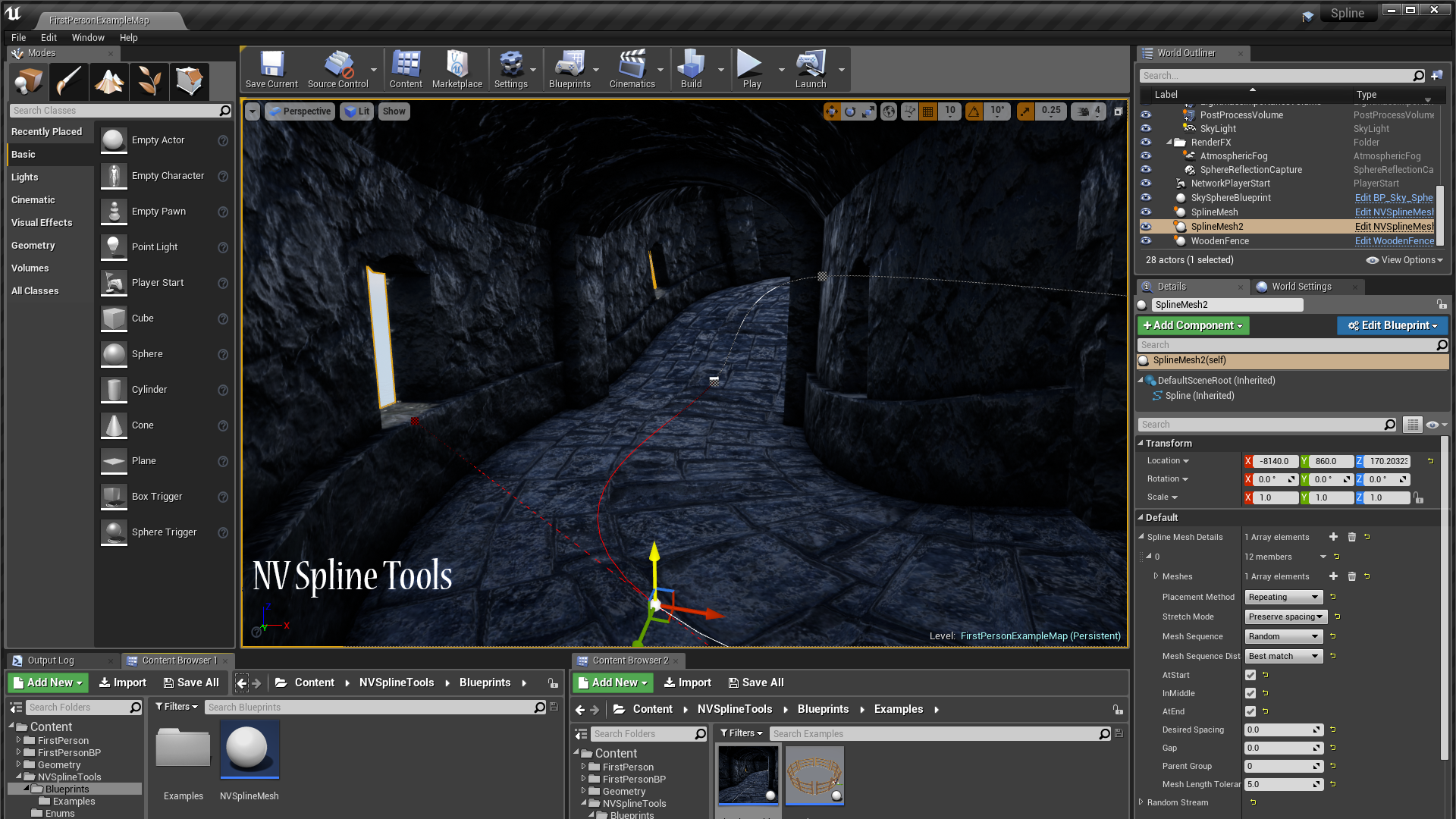This screenshot has width=1456, height=819.
Task: Hide WoodenFence actor via eye icon
Action: coord(1146,241)
